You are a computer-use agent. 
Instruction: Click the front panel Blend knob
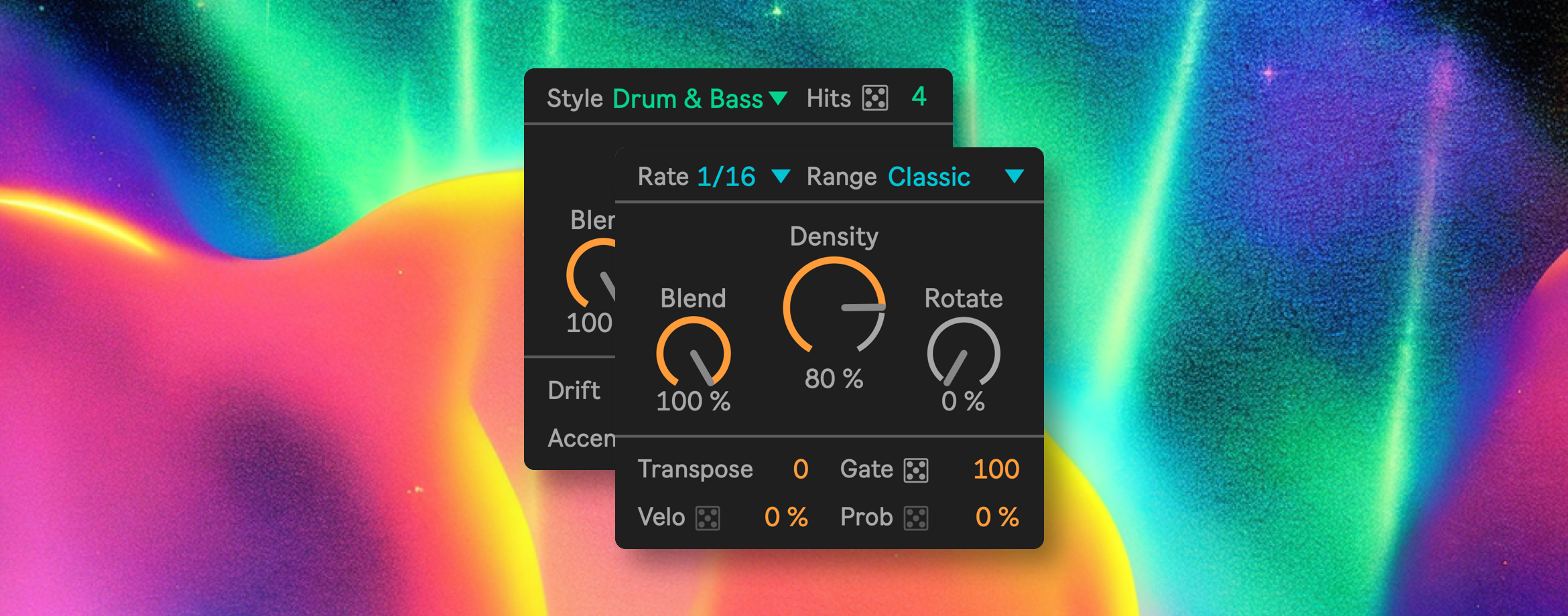pyautogui.click(x=694, y=354)
